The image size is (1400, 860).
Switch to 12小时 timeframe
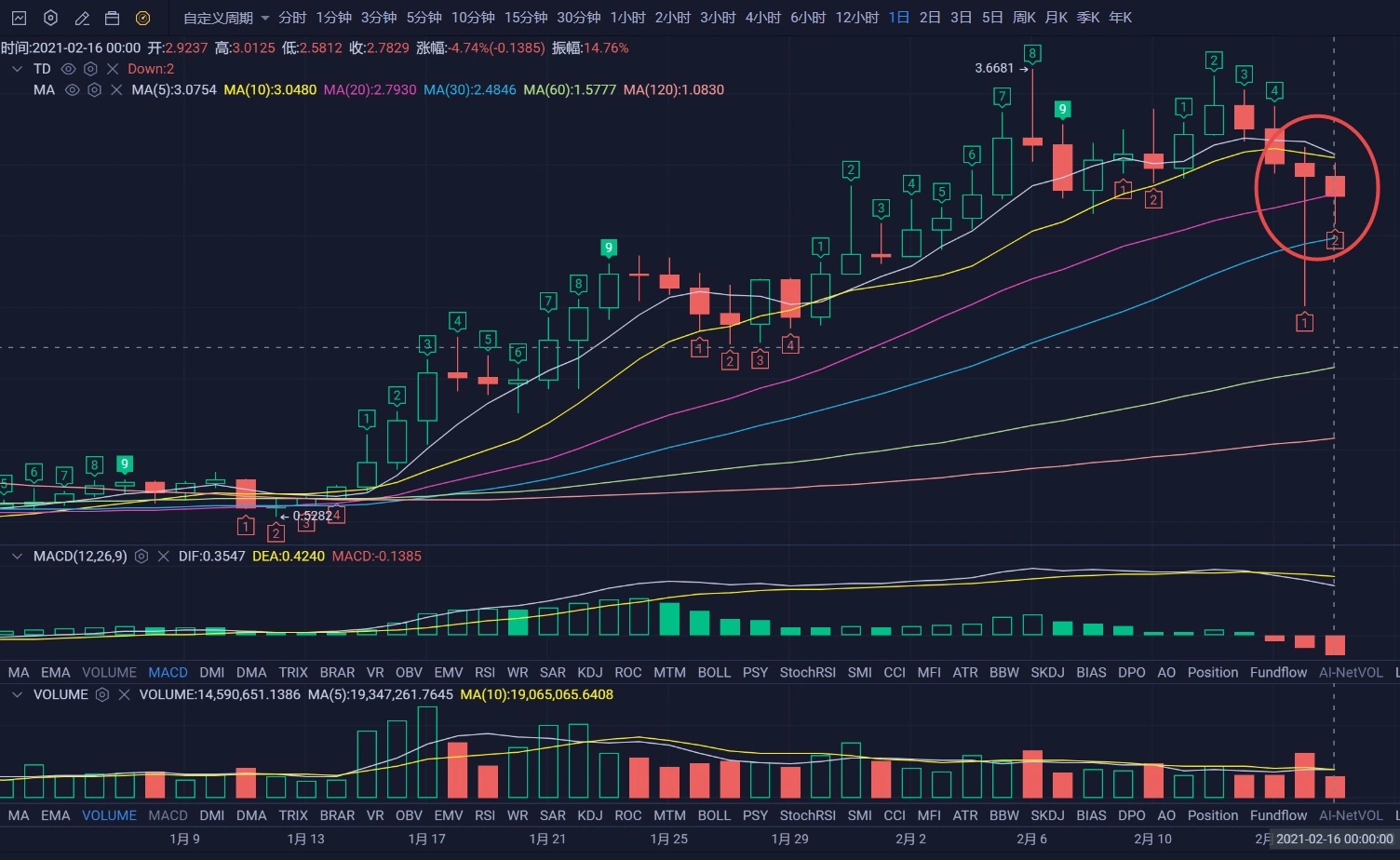[857, 18]
